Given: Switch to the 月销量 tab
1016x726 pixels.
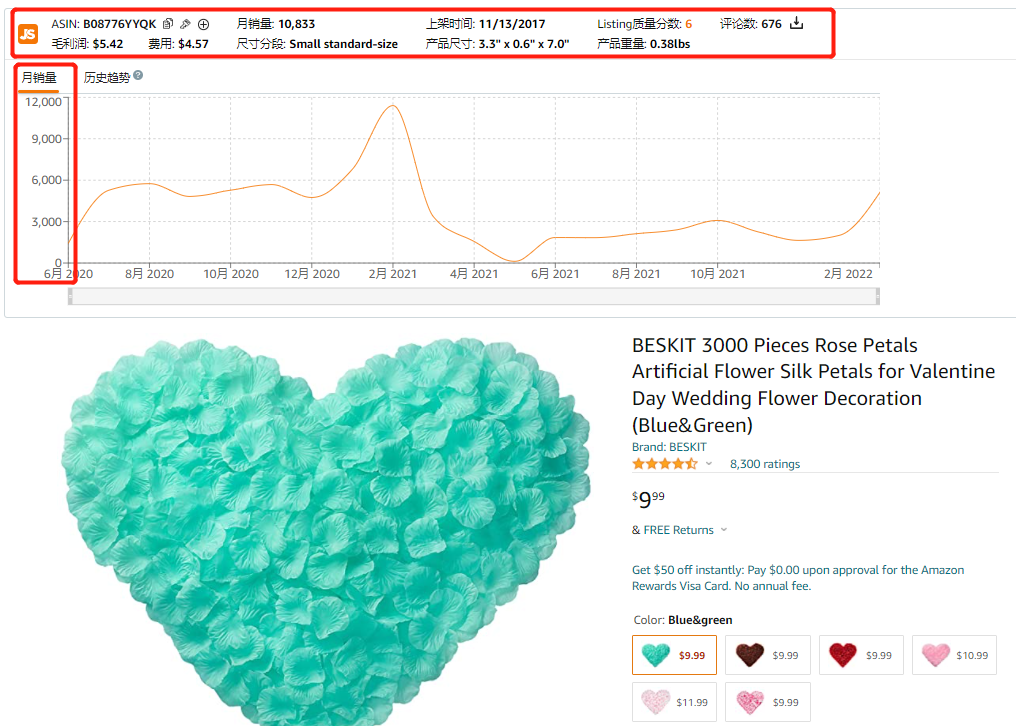Looking at the screenshot, I should point(39,77).
